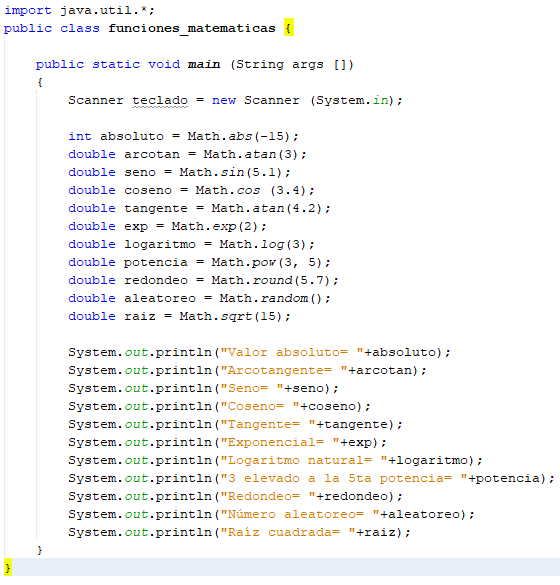Click the string "Redondeo= "

[268, 496]
